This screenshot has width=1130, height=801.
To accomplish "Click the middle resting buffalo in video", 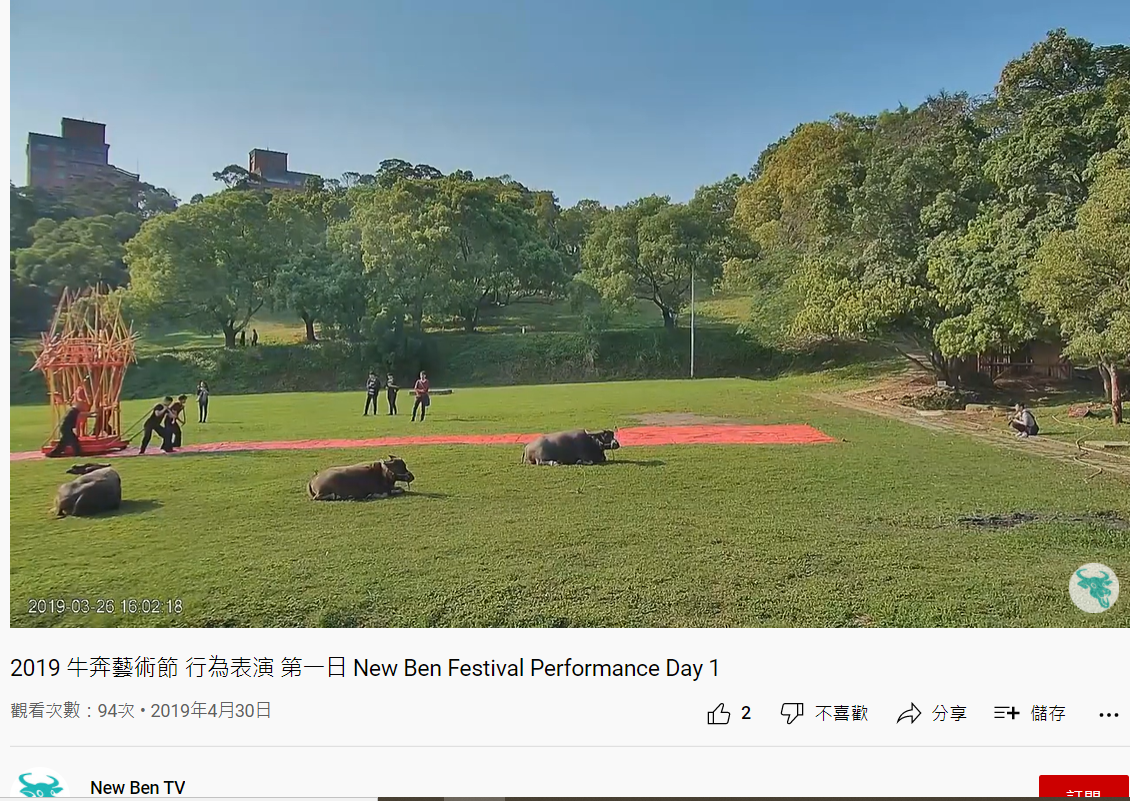I will pyautogui.click(x=360, y=479).
